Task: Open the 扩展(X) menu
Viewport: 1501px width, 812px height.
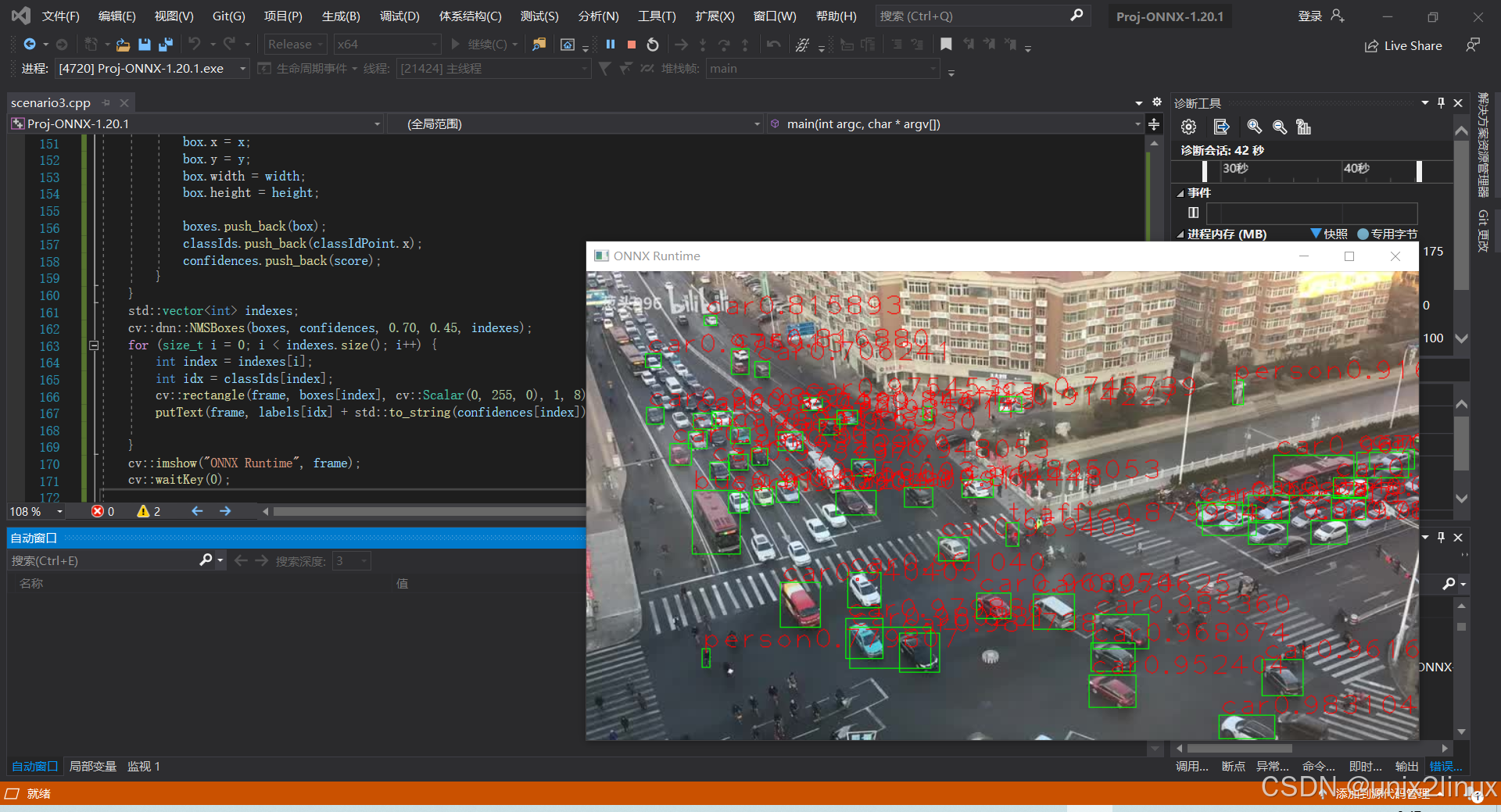Action: point(715,16)
